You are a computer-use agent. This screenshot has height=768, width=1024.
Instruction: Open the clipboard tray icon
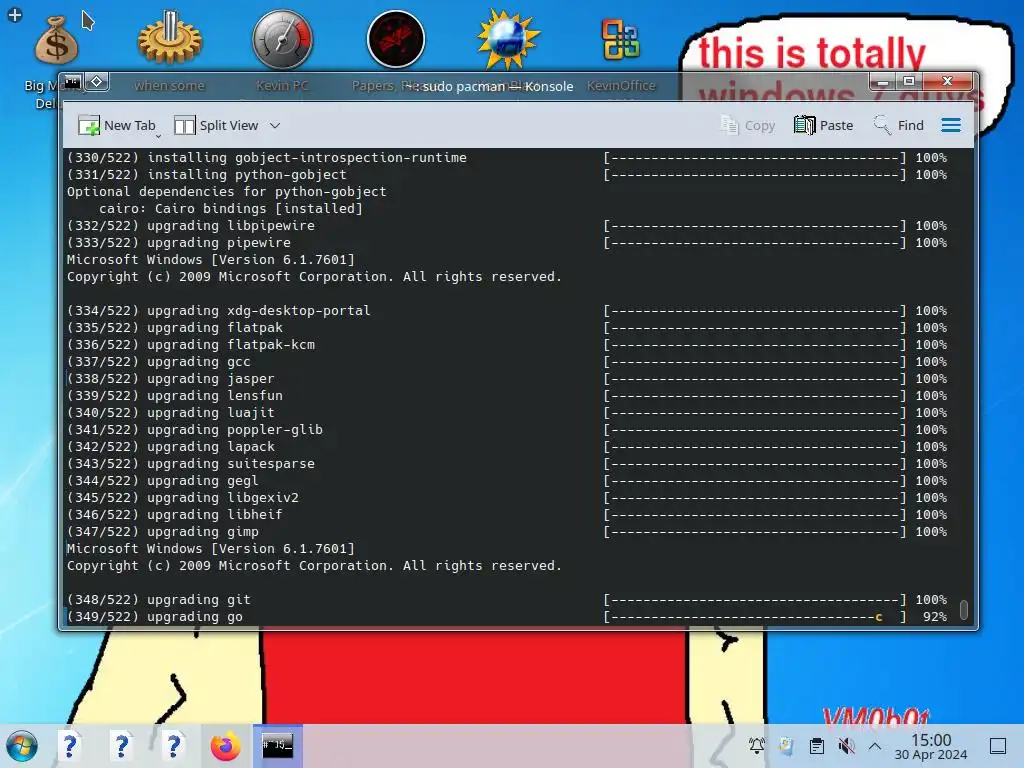point(816,746)
